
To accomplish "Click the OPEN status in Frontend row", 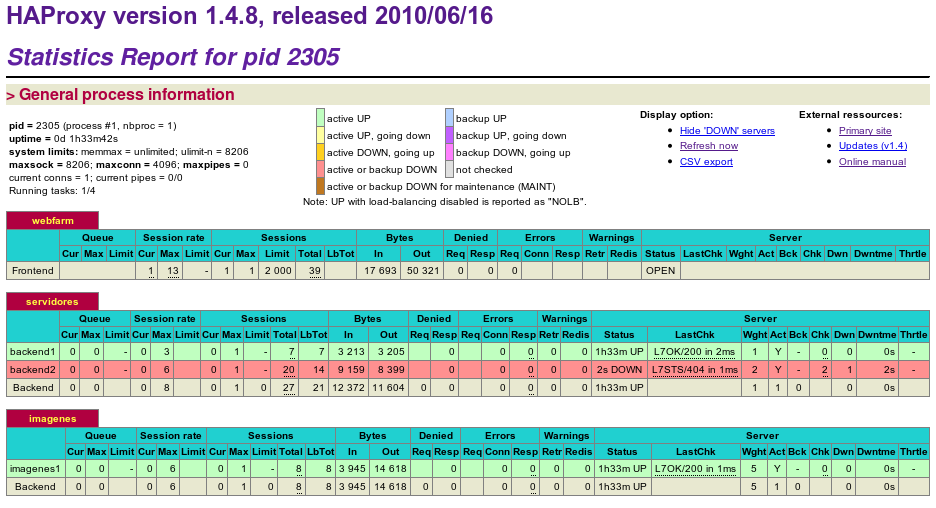I will tap(661, 270).
